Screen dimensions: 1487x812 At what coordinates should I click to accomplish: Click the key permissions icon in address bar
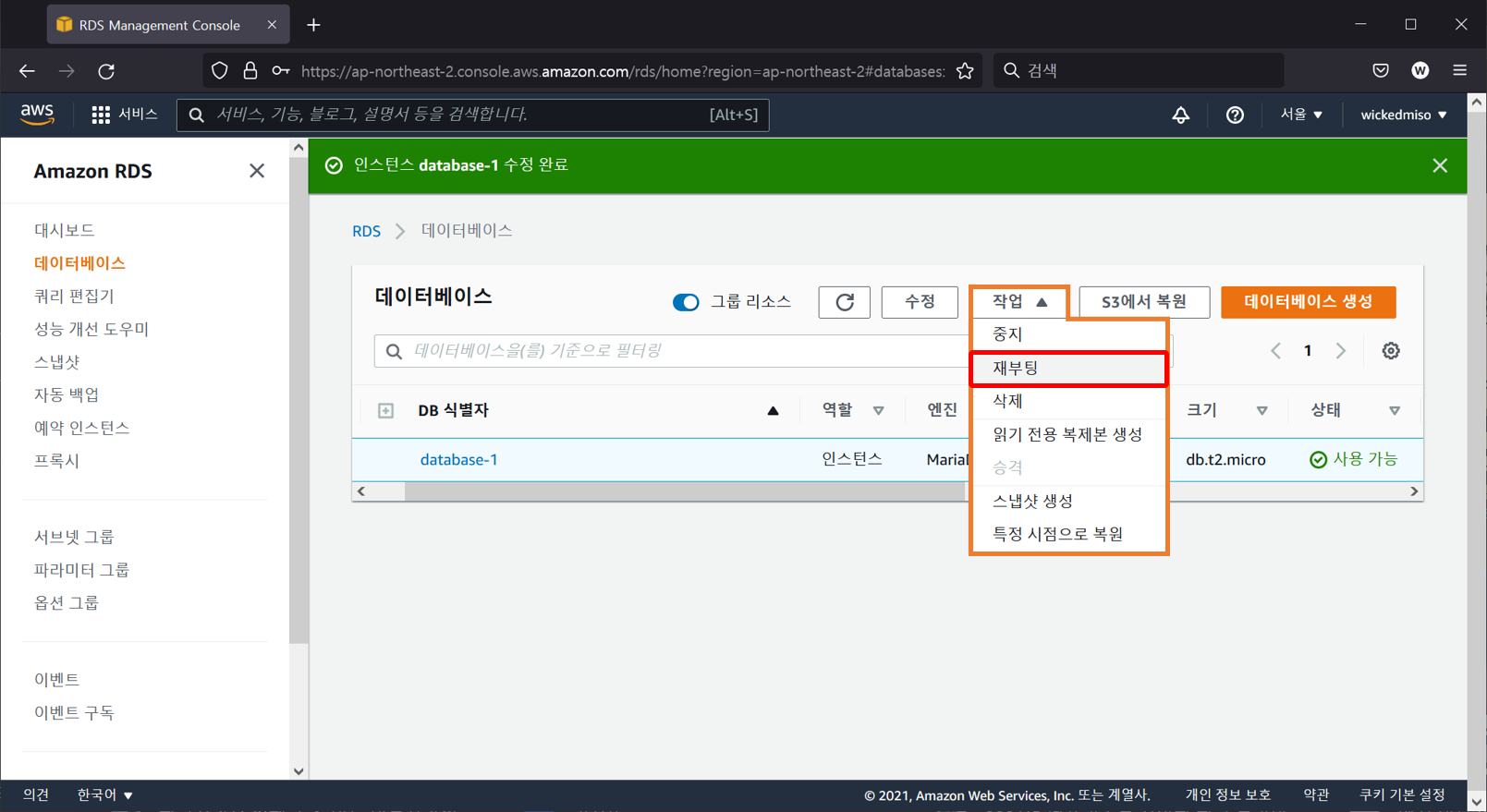click(x=280, y=71)
